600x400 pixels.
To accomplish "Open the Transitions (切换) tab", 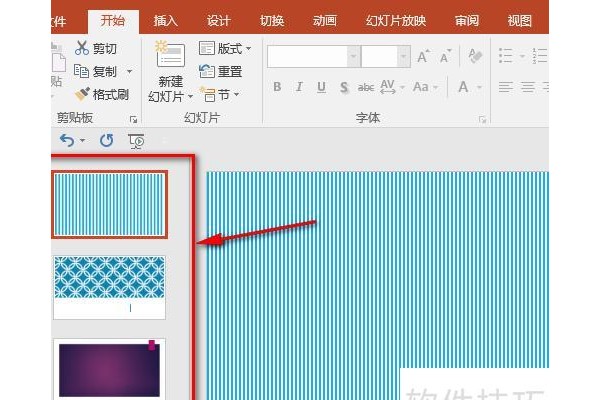I will tap(272, 21).
